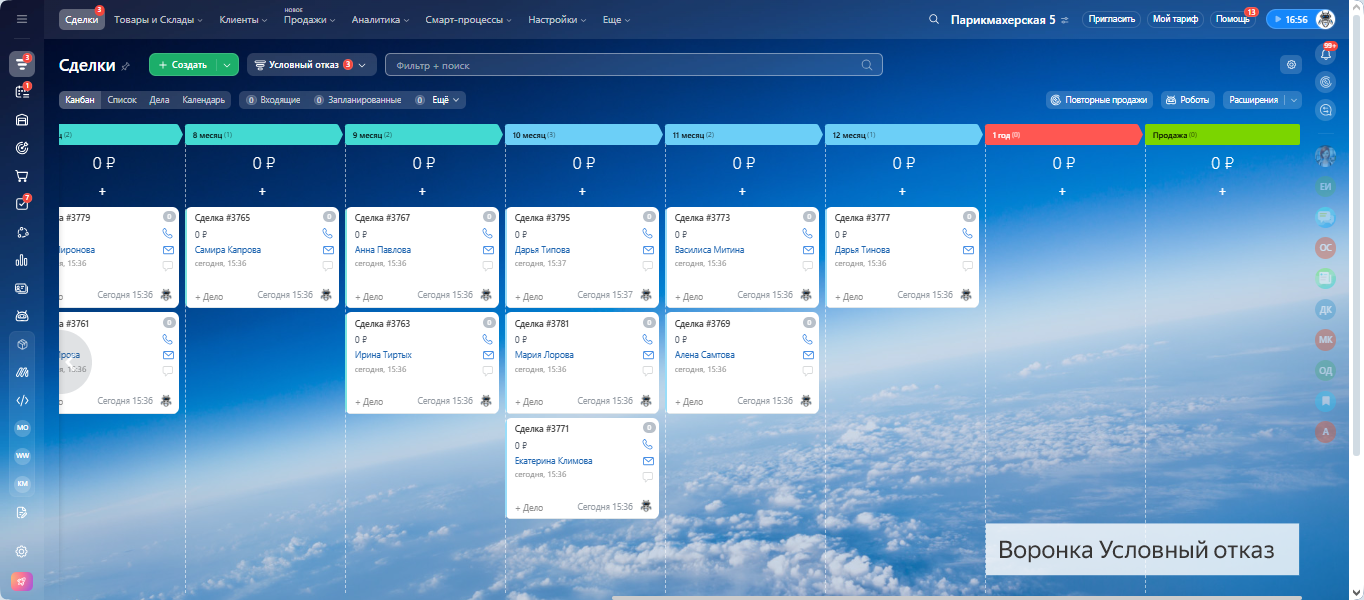The width and height of the screenshot is (1364, 600).
Task: Open the ОС user chat avatar on the right
Action: pyautogui.click(x=1326, y=246)
